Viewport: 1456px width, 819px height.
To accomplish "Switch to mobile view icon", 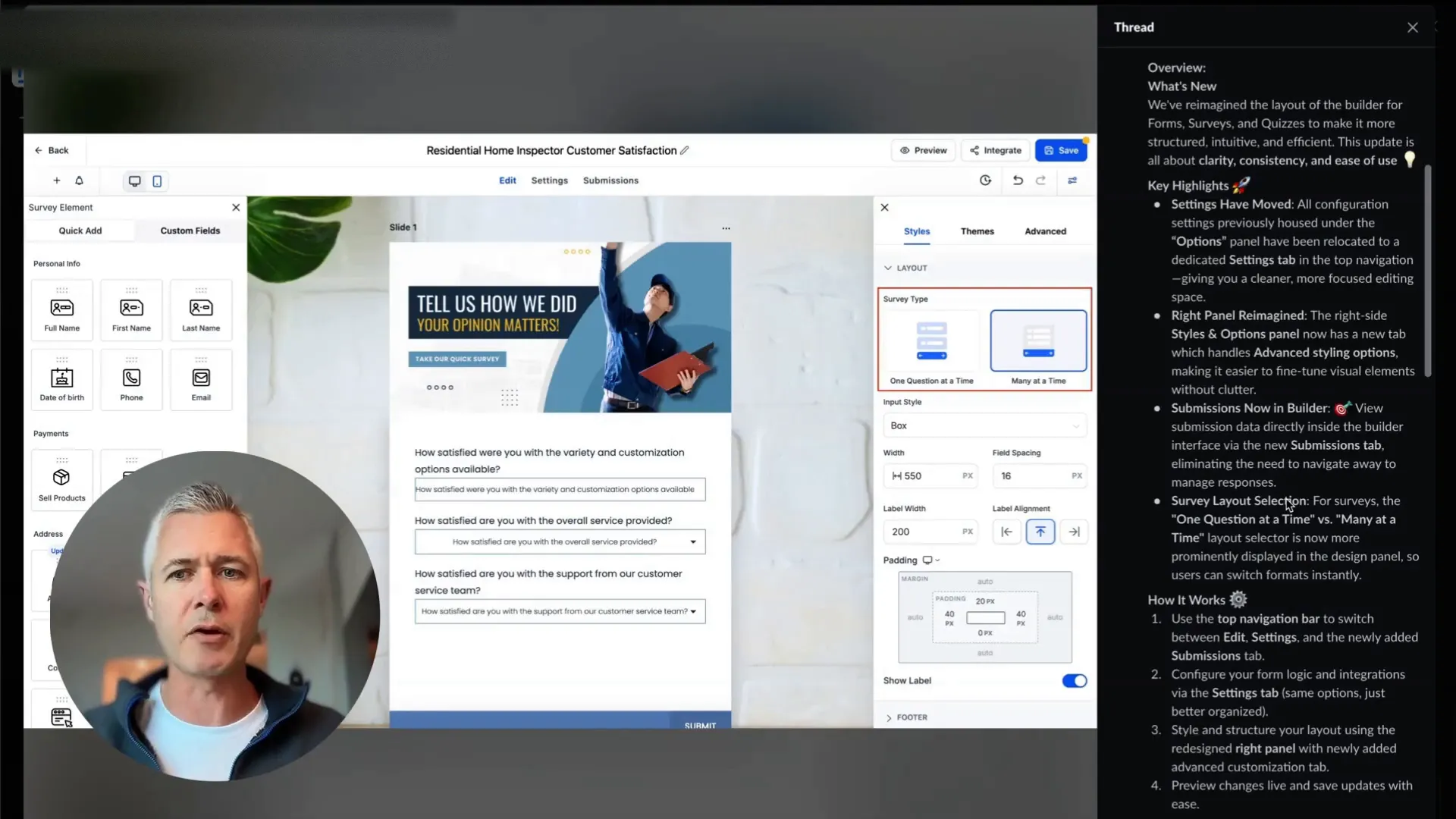I will [157, 181].
